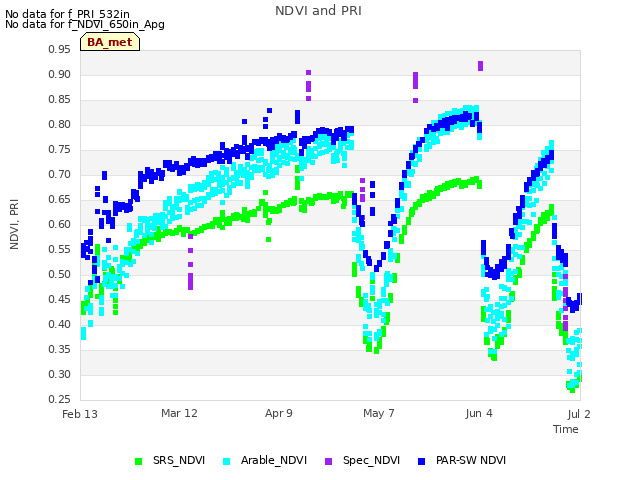Click the 'No data for f_PRI_532in' message
This screenshot has width=640, height=480.
coord(67,14)
